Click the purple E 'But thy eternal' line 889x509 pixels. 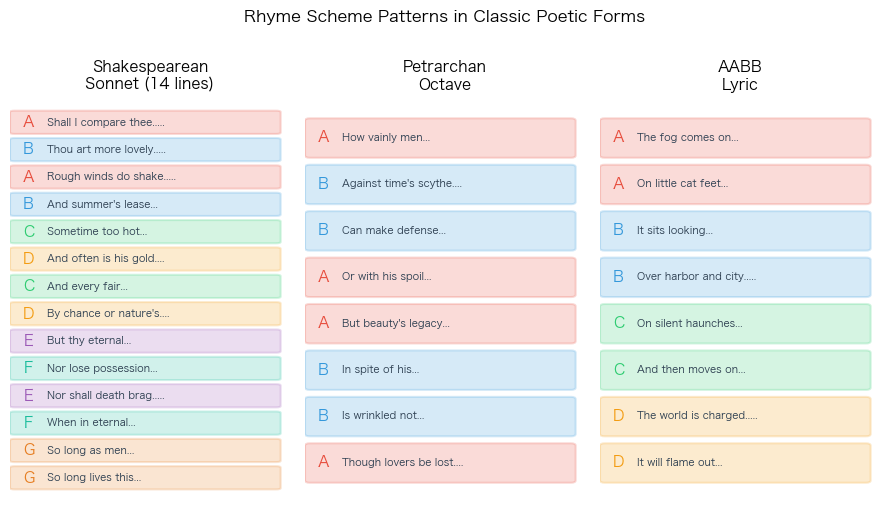coord(146,341)
